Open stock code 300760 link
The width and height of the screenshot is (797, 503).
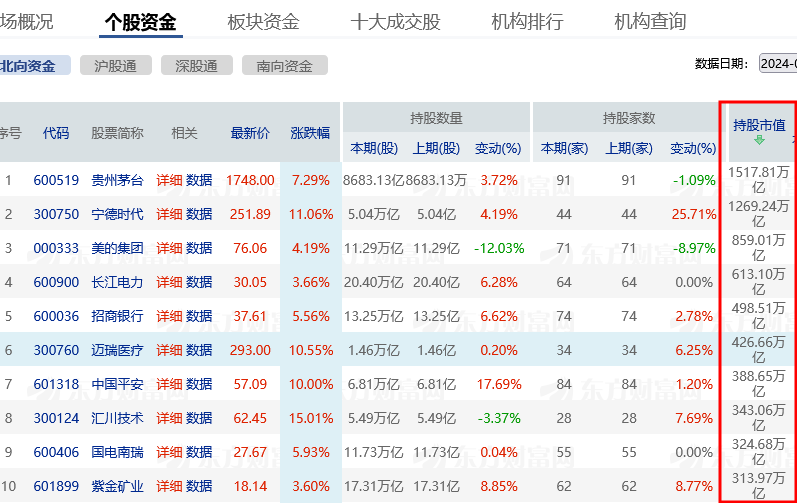56,350
